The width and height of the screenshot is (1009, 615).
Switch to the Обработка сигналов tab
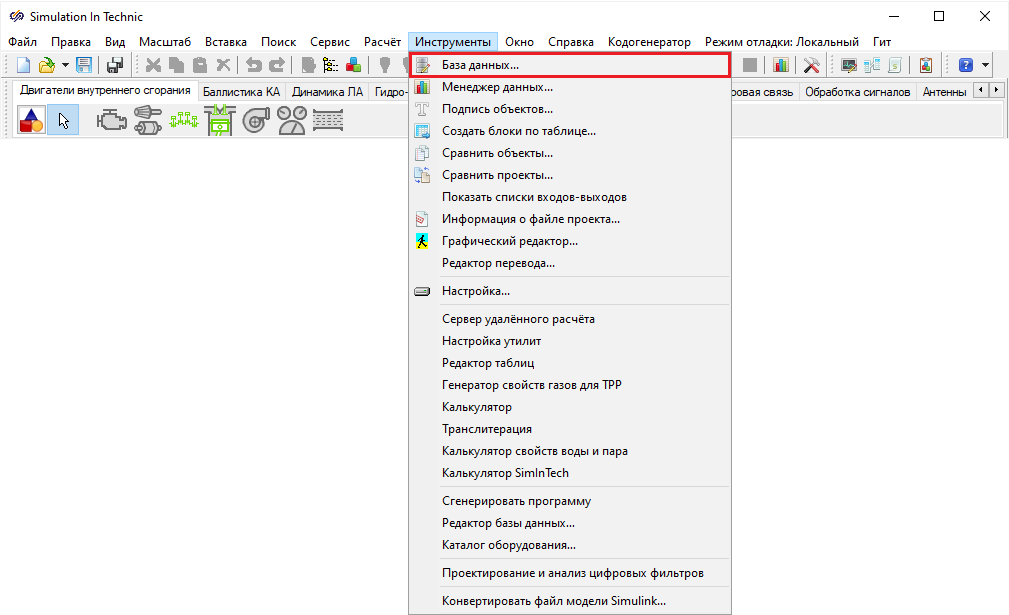[858, 92]
